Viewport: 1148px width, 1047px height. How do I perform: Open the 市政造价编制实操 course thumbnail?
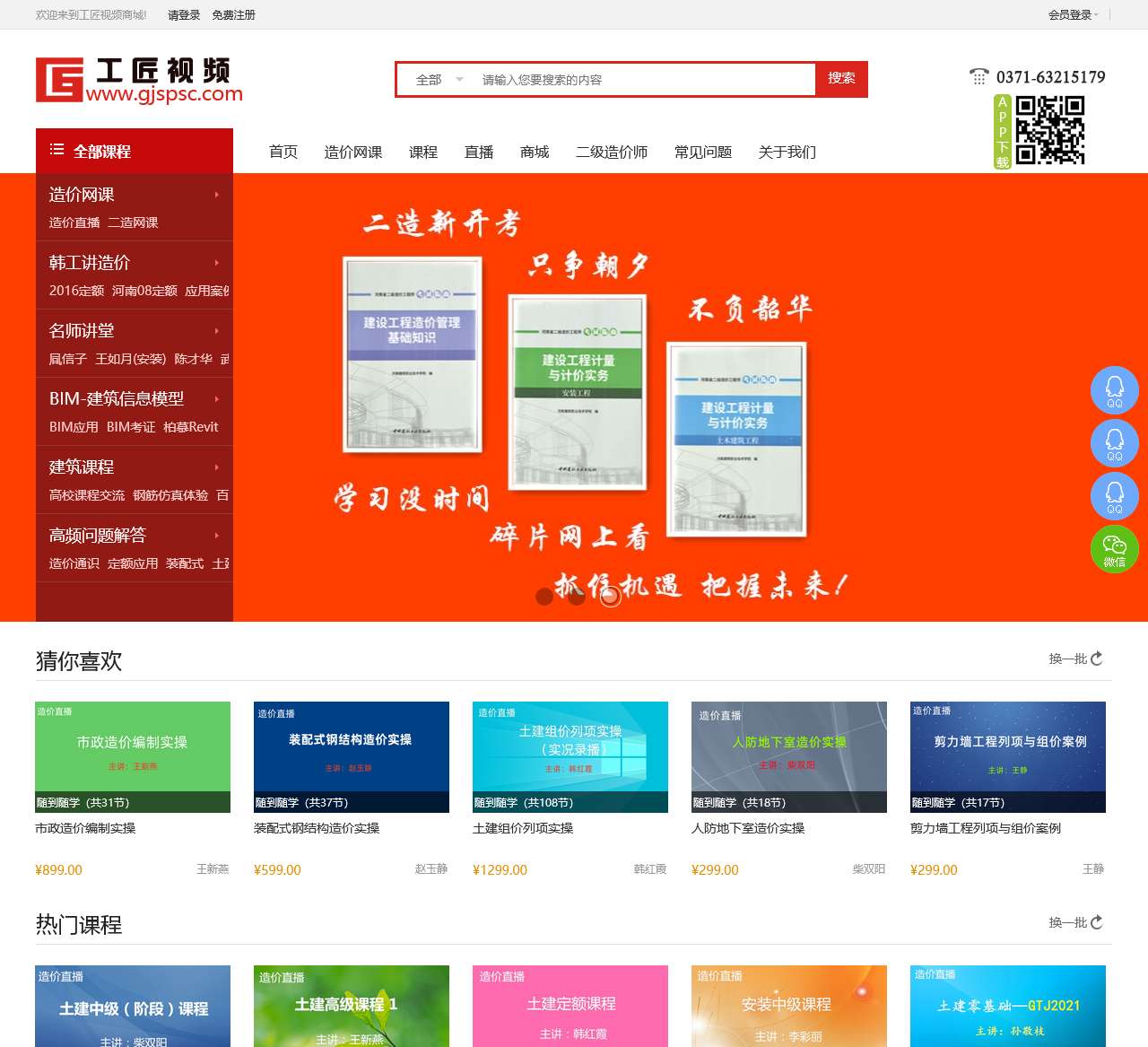[x=133, y=757]
